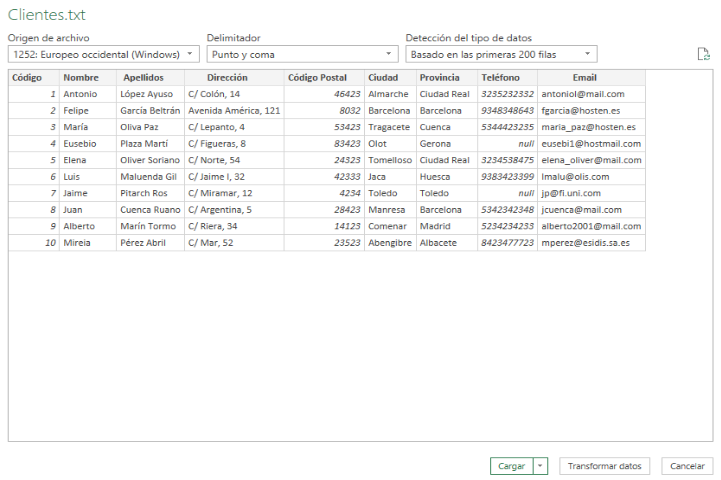Select the Código Postal column header
Screen dimensions: 721x480
pos(324,78)
